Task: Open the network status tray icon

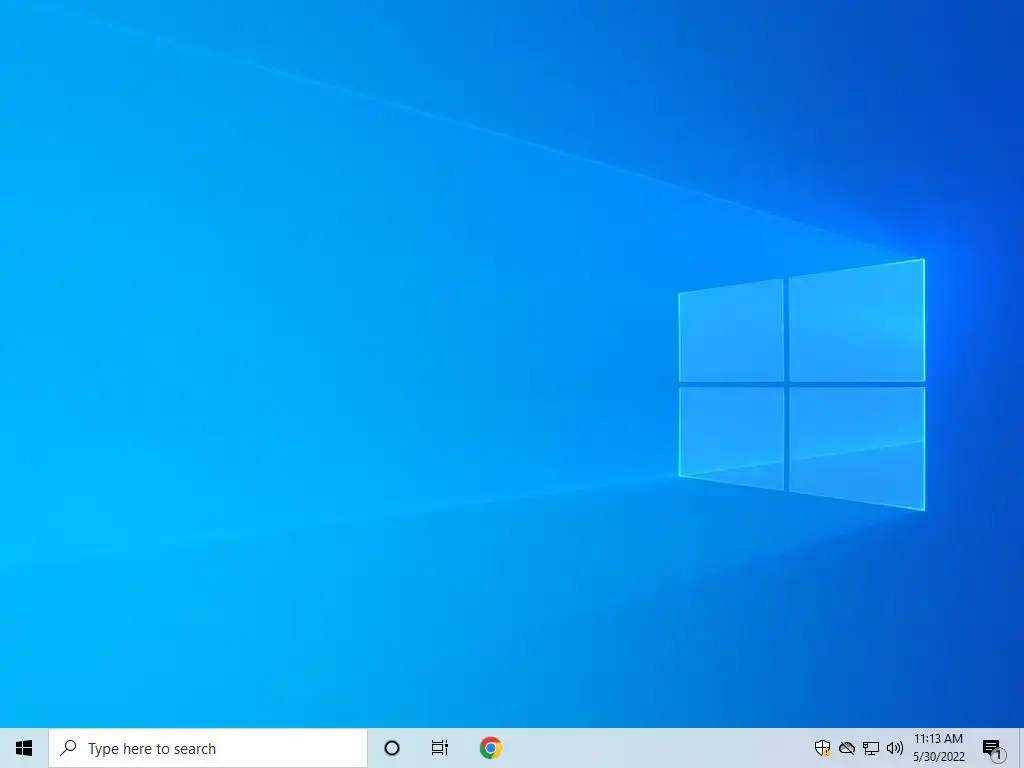Action: pyautogui.click(x=871, y=748)
